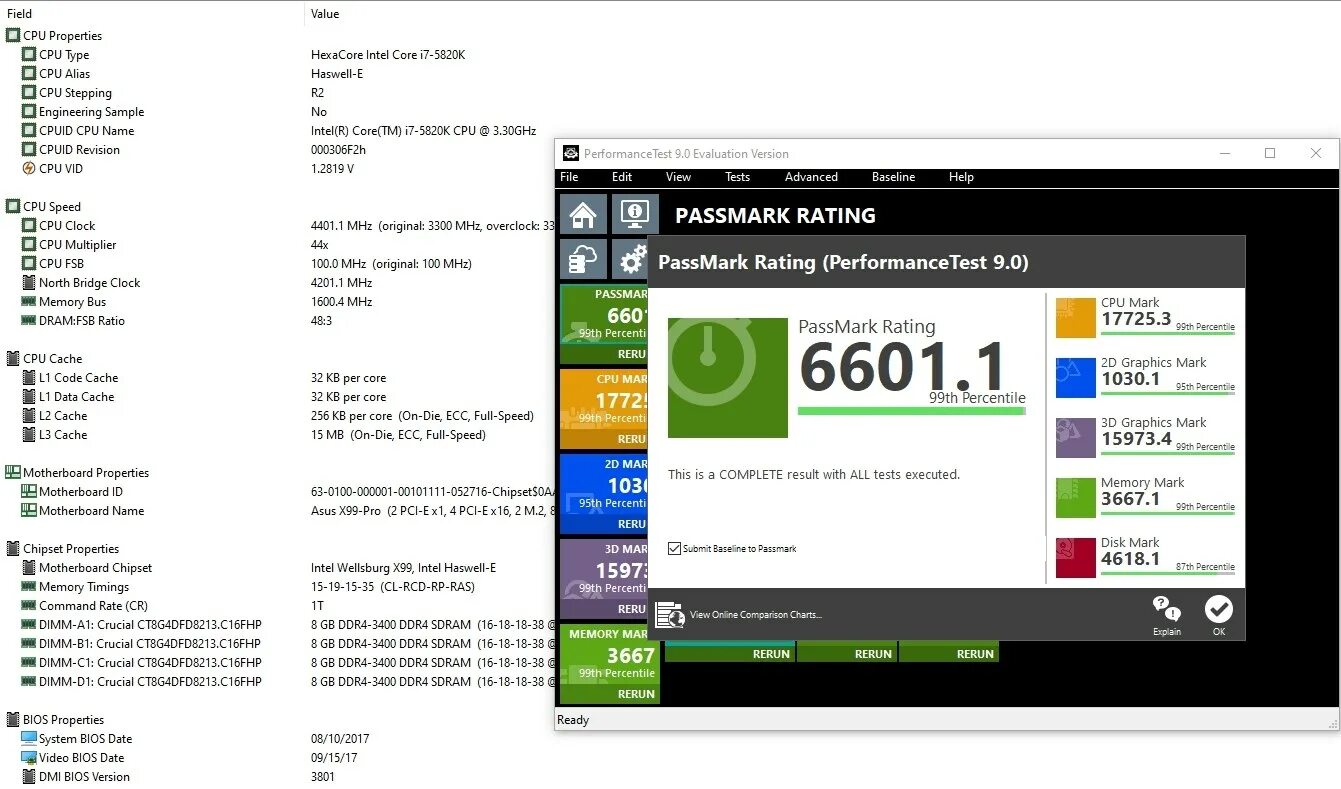Open the Help menu
The width and height of the screenshot is (1341, 789).
coord(961,177)
